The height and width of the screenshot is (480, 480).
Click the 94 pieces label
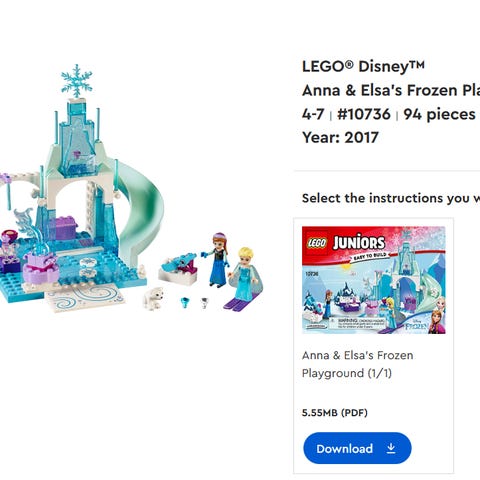pyautogui.click(x=439, y=114)
